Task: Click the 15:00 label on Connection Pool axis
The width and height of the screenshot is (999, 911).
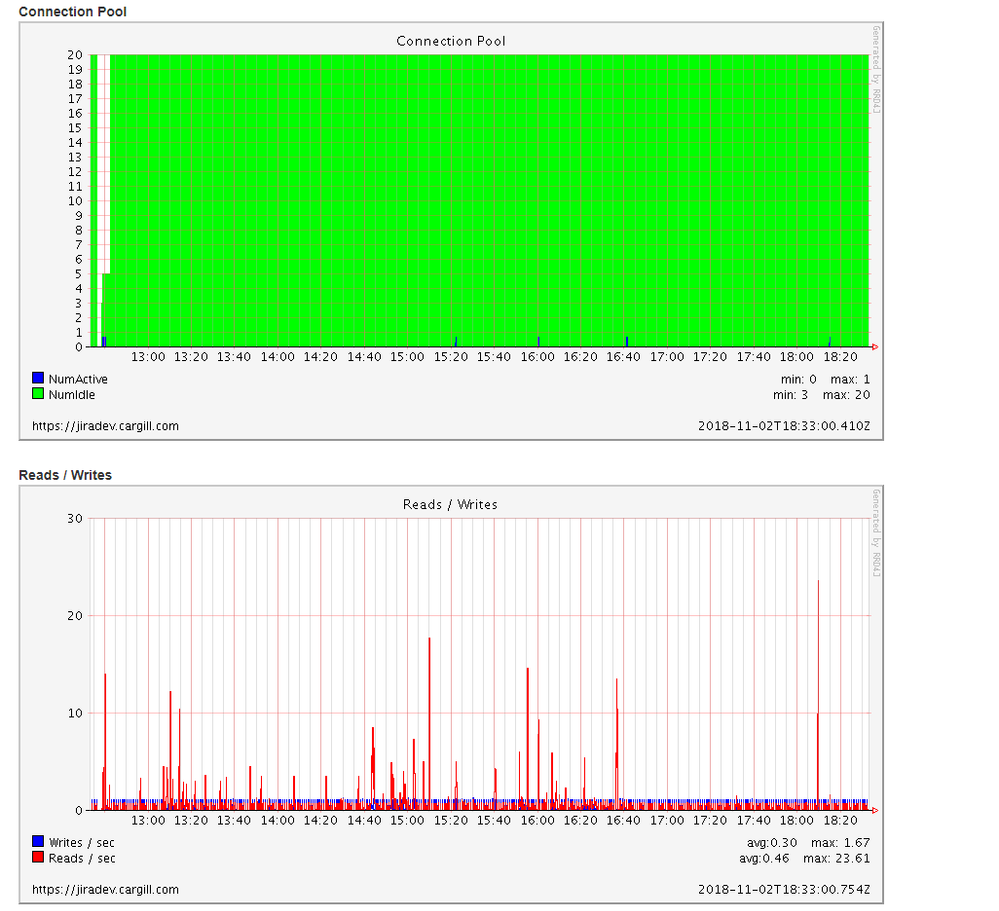Action: click(407, 357)
